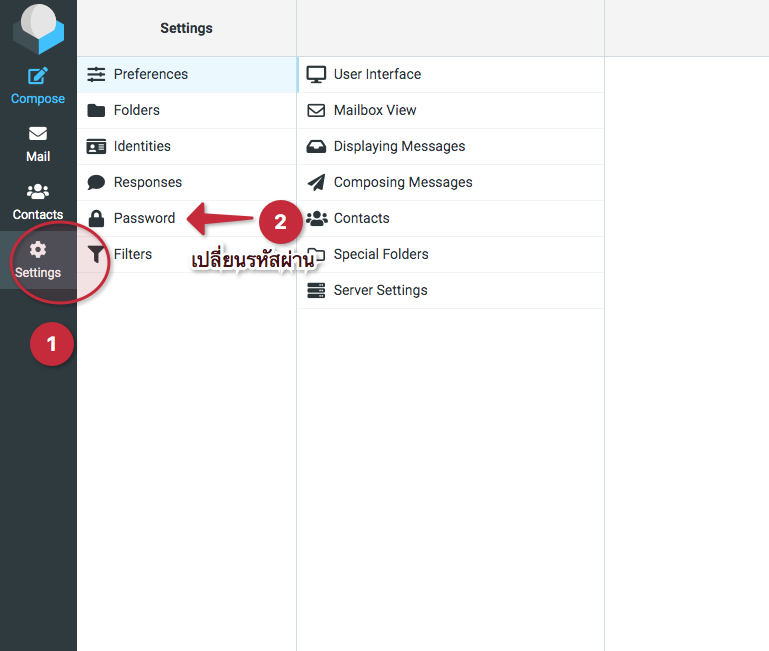Select the Preferences settings section
The height and width of the screenshot is (651, 769).
coord(151,74)
